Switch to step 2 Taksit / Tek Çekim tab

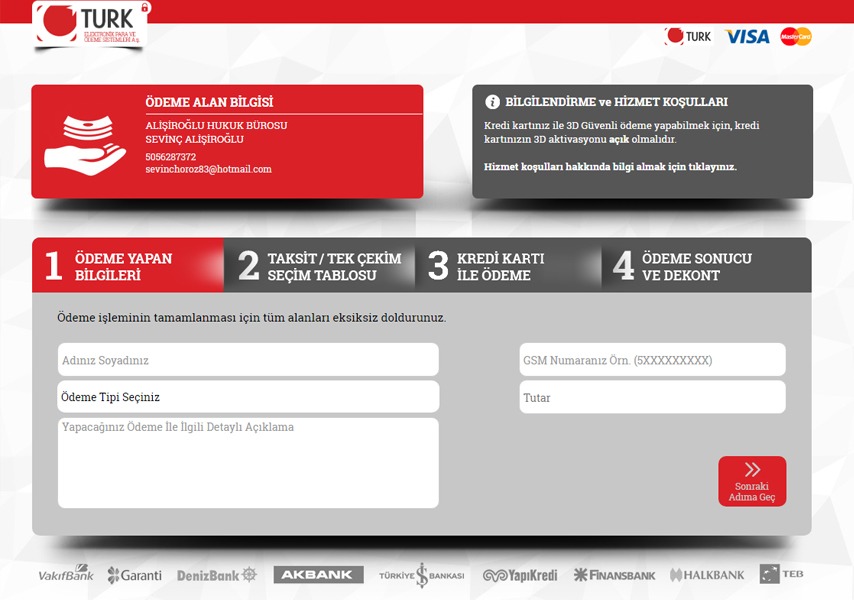[x=319, y=266]
